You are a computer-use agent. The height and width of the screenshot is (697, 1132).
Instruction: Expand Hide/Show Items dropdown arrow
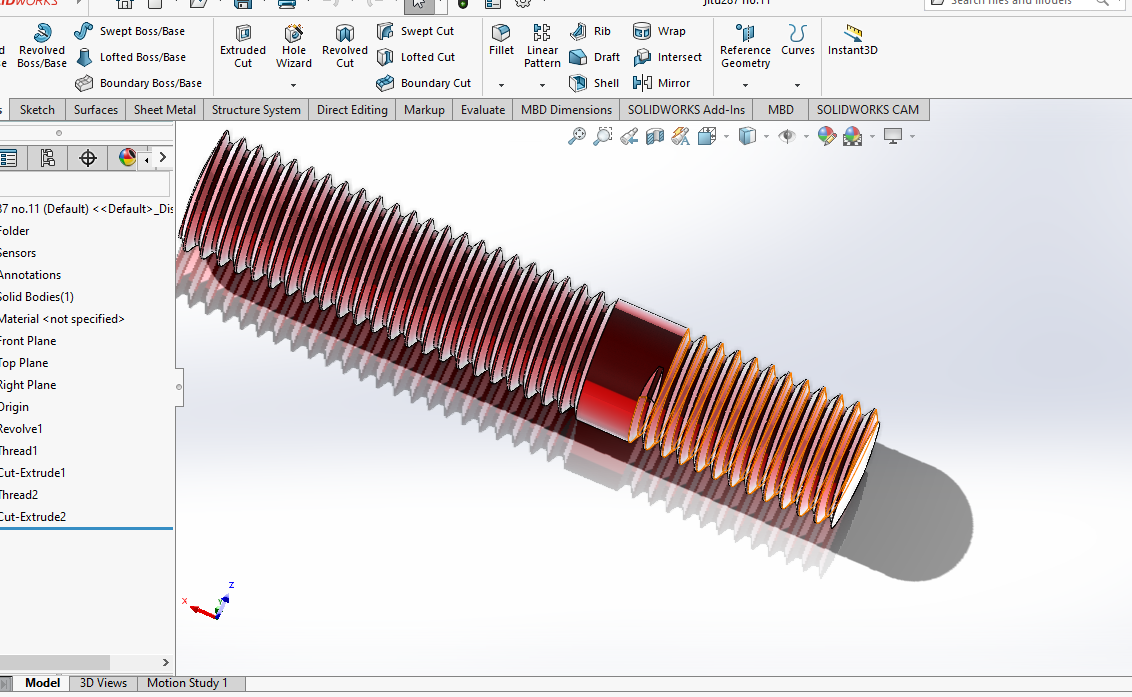(806, 137)
